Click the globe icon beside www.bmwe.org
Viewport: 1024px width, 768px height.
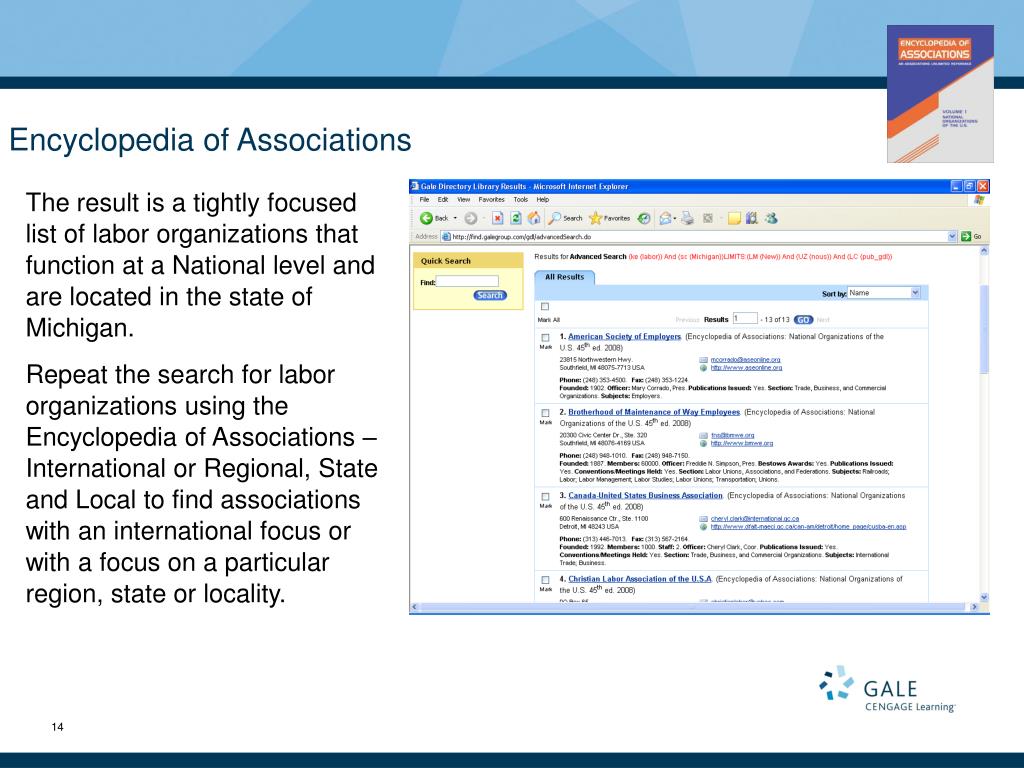point(703,443)
